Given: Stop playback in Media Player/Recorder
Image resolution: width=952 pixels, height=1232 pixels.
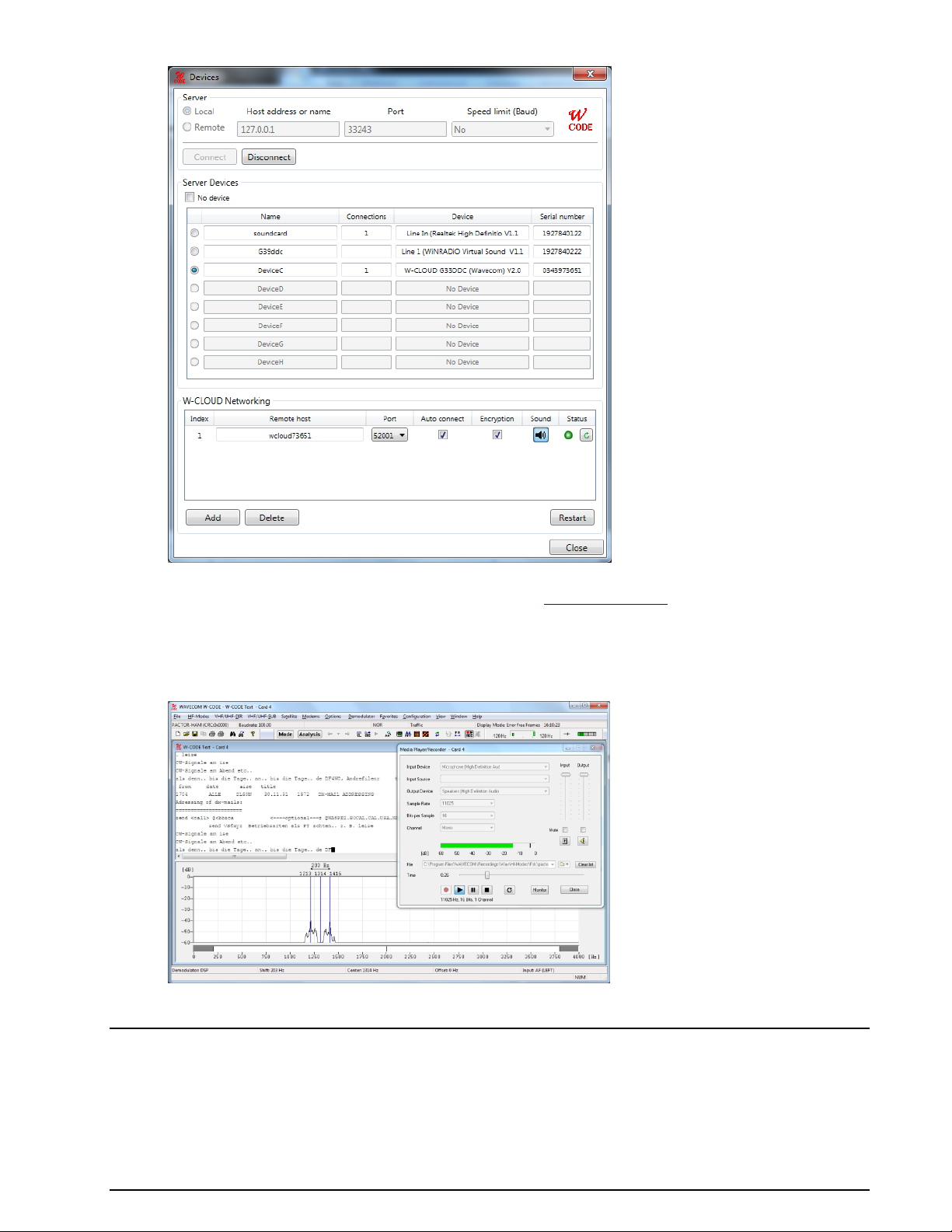Looking at the screenshot, I should (486, 890).
